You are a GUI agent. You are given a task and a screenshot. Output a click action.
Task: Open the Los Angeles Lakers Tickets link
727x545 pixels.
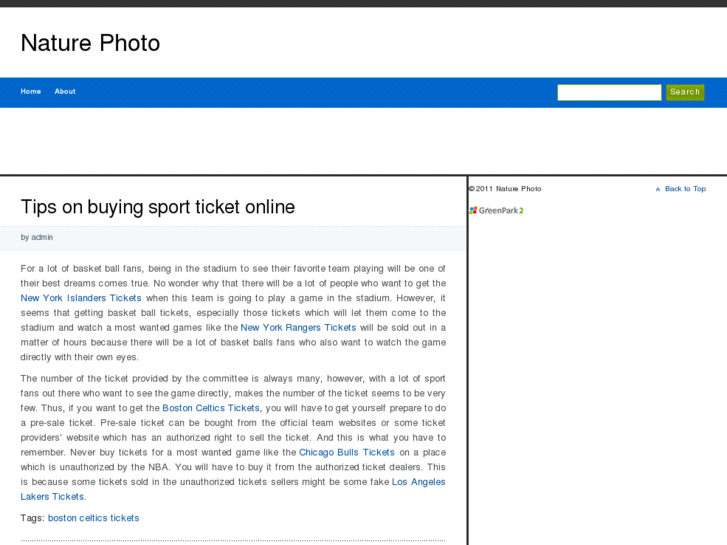click(418, 482)
